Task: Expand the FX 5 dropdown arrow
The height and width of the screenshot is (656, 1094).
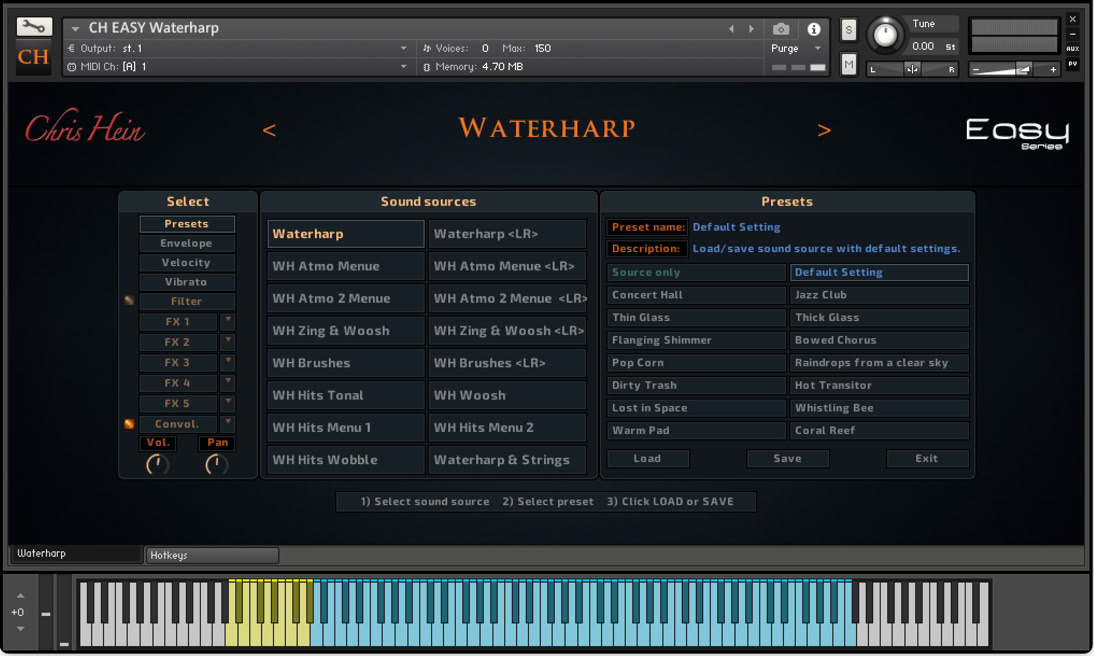Action: click(x=227, y=403)
